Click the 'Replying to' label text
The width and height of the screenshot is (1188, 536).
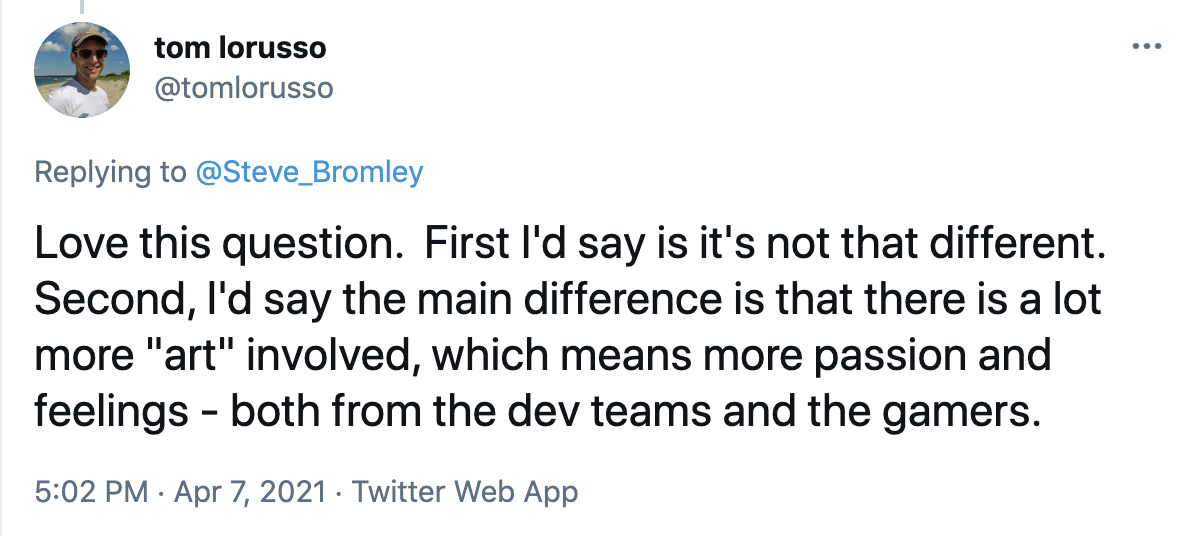110,172
